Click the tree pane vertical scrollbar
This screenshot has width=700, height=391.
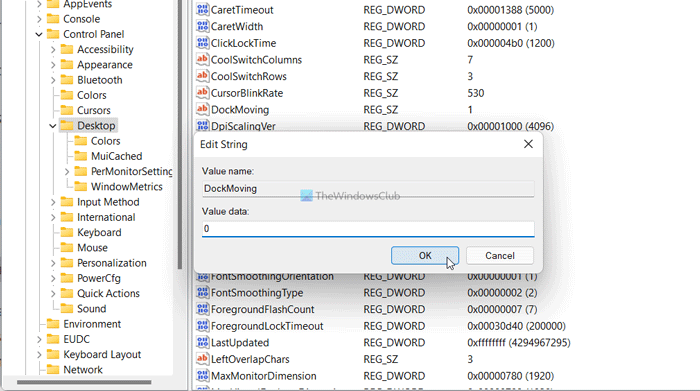pos(179,134)
